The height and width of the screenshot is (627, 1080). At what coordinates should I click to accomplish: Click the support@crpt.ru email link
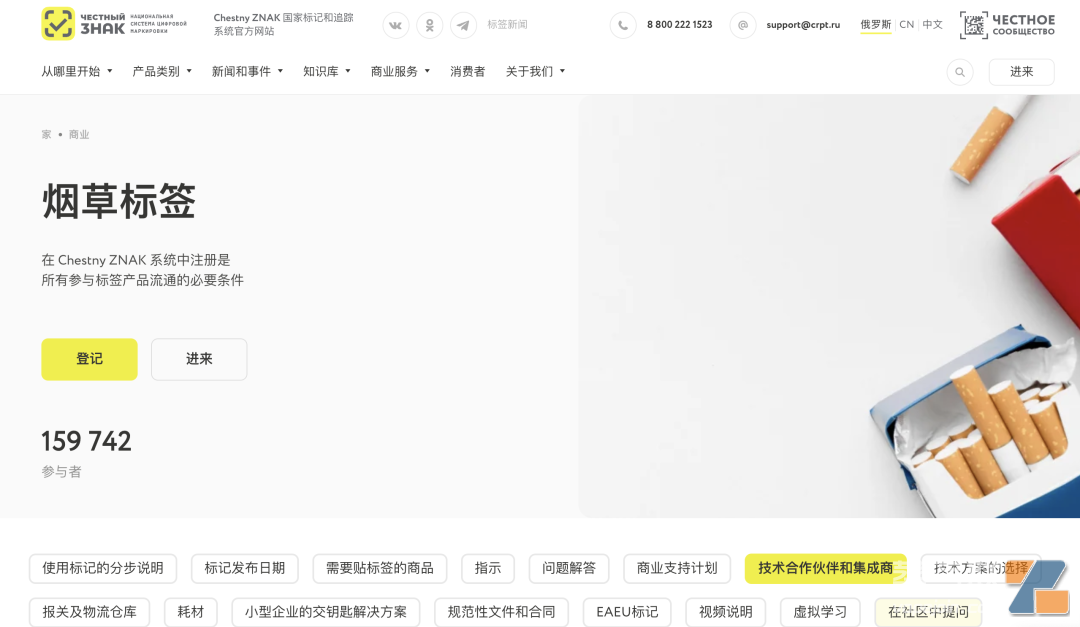click(x=803, y=25)
